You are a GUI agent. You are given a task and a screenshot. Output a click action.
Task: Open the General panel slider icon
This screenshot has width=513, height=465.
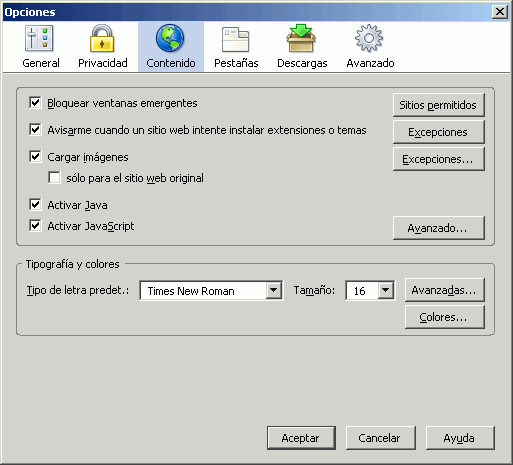point(39,38)
